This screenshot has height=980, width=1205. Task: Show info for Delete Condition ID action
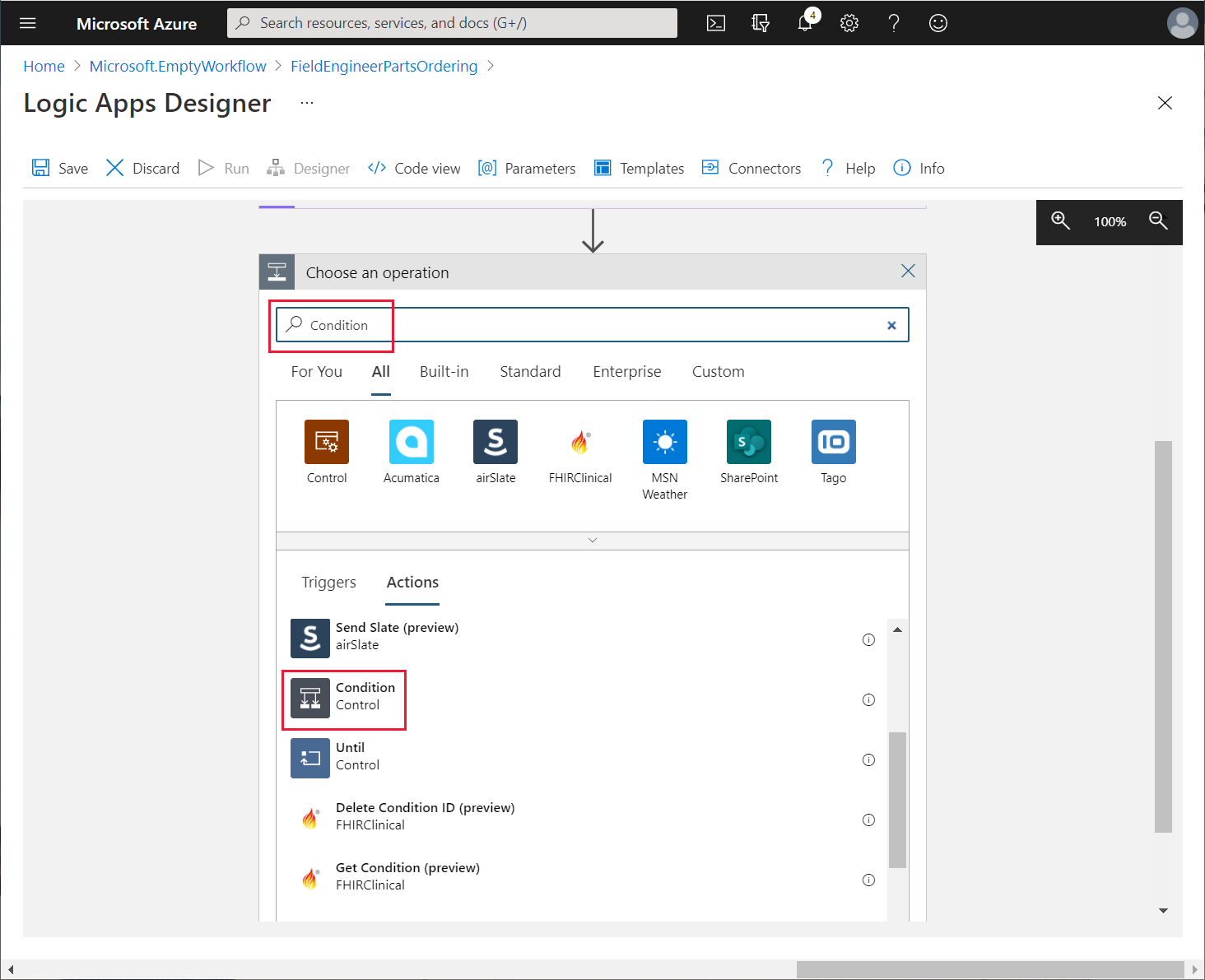868,820
